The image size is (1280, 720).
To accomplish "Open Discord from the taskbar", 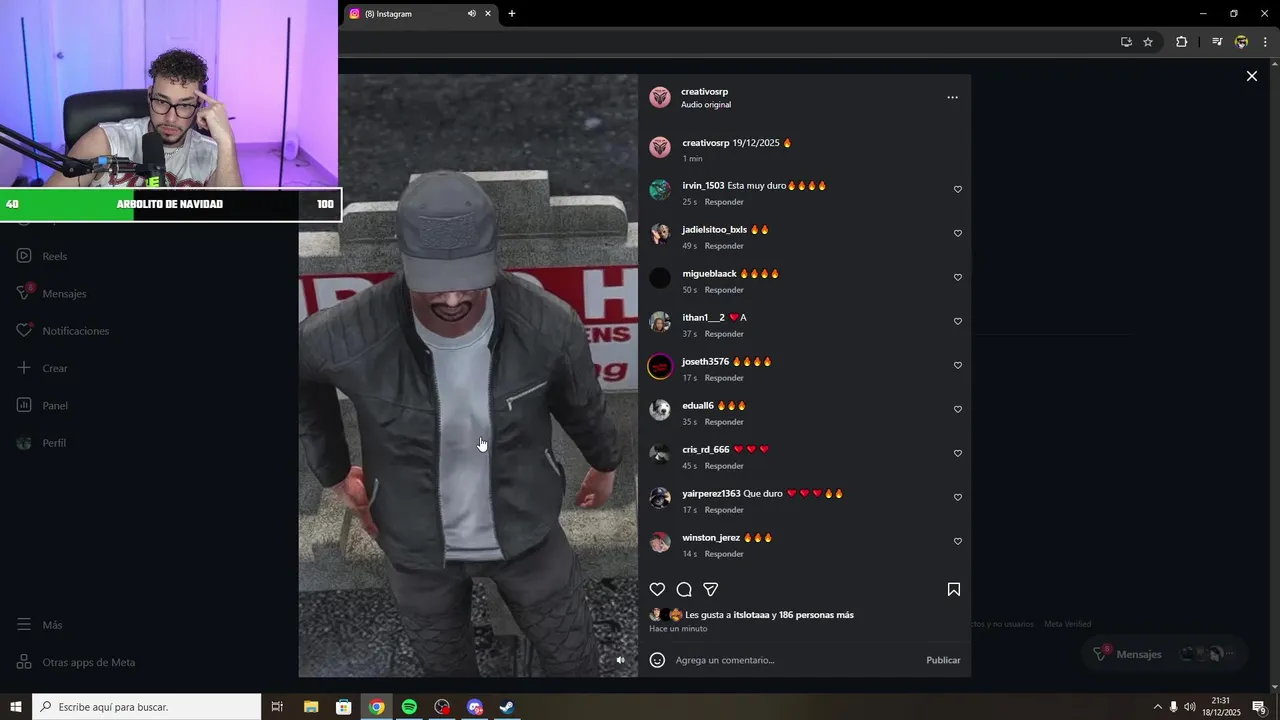I will pos(475,707).
